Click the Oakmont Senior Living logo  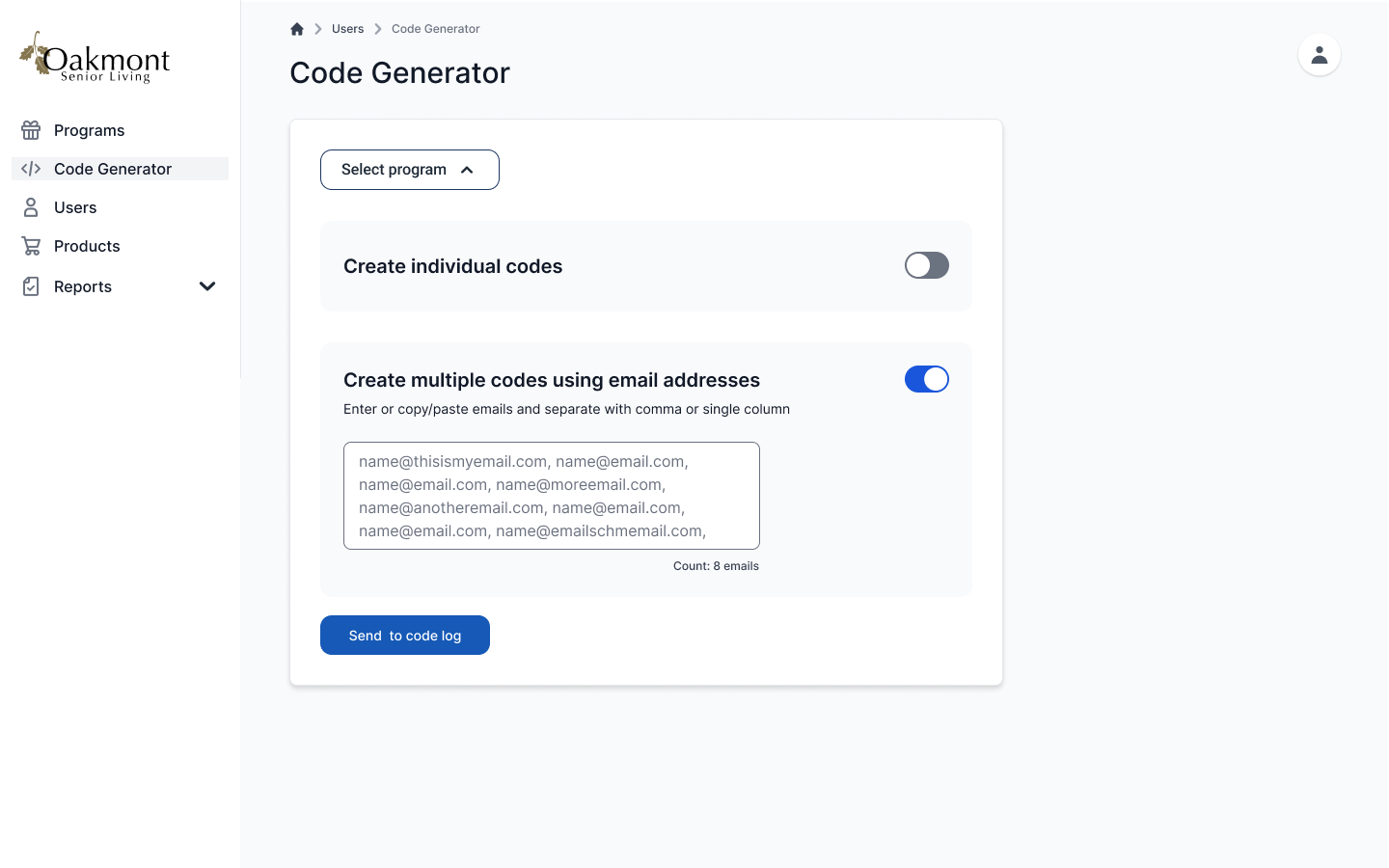coord(95,58)
